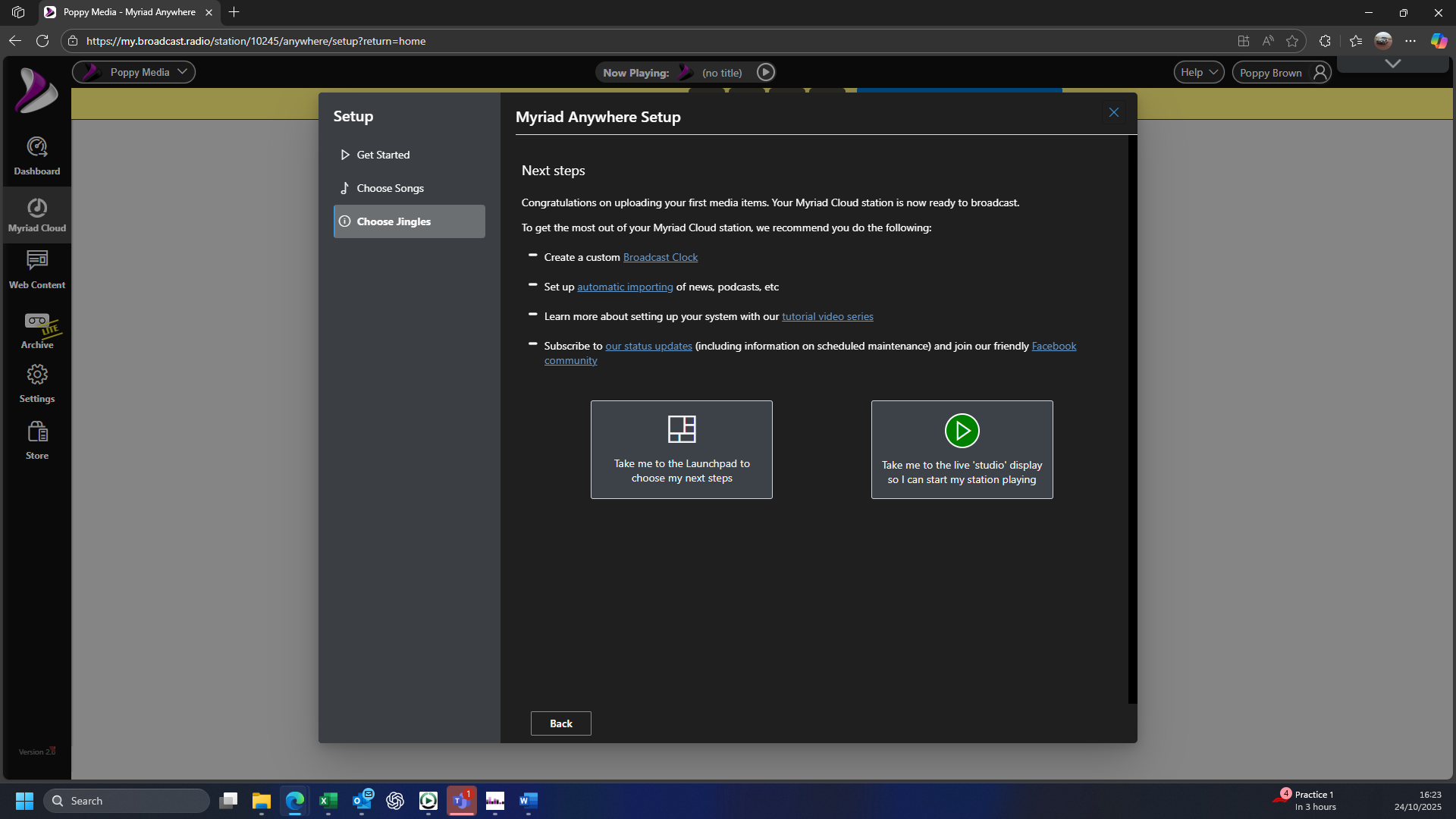Open the Broadcast Clock link

pyautogui.click(x=660, y=257)
